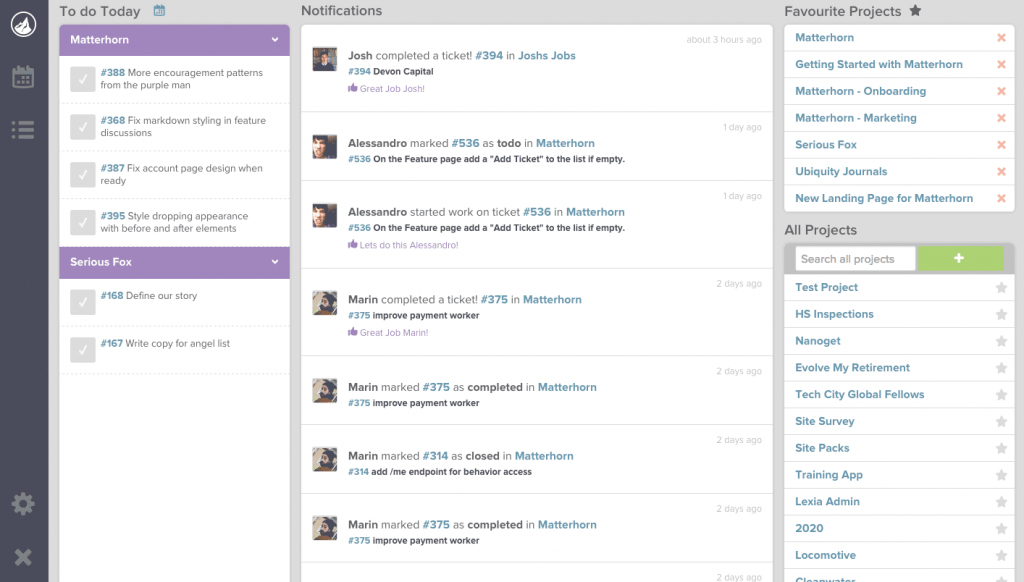The width and height of the screenshot is (1024, 582).
Task: Open the task list icon in sidebar
Action: tap(23, 129)
